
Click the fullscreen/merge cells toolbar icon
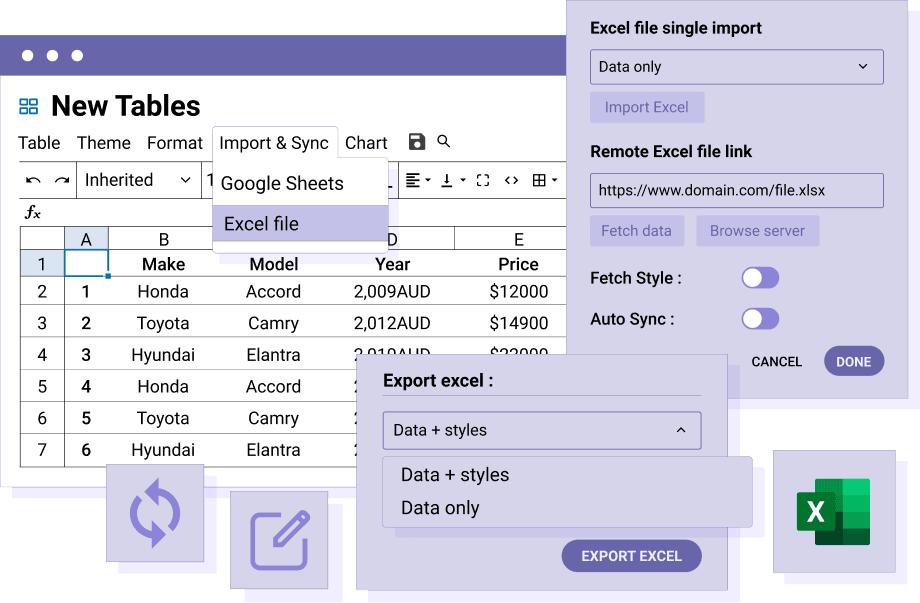point(483,181)
